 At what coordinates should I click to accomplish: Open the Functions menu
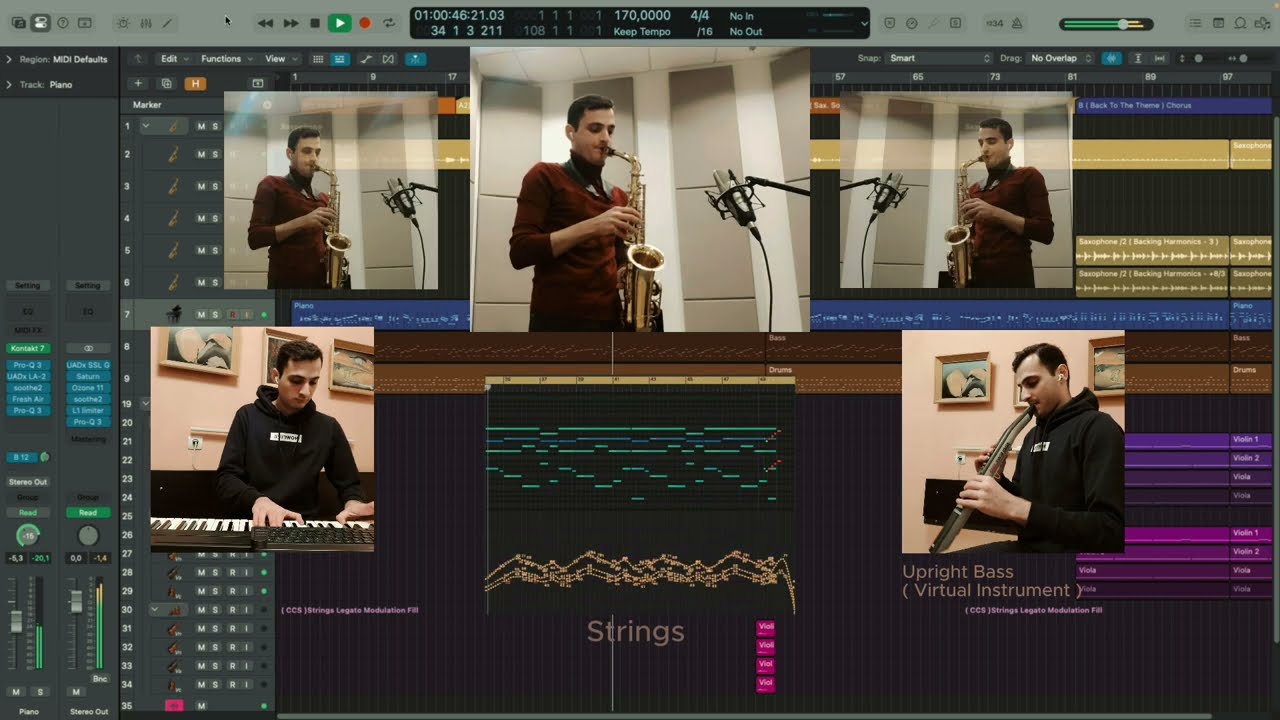[x=226, y=59]
